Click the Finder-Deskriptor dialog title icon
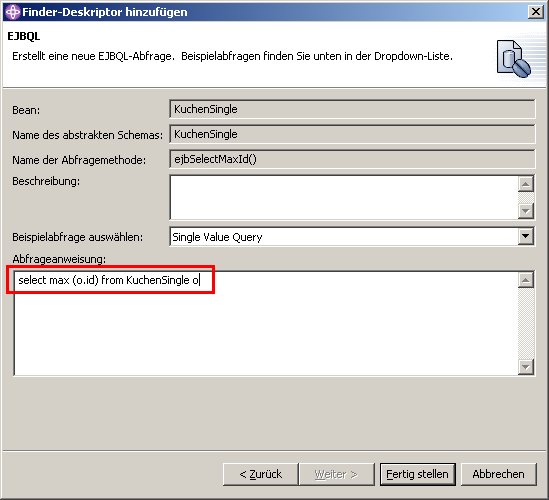549x500 pixels. 13,12
